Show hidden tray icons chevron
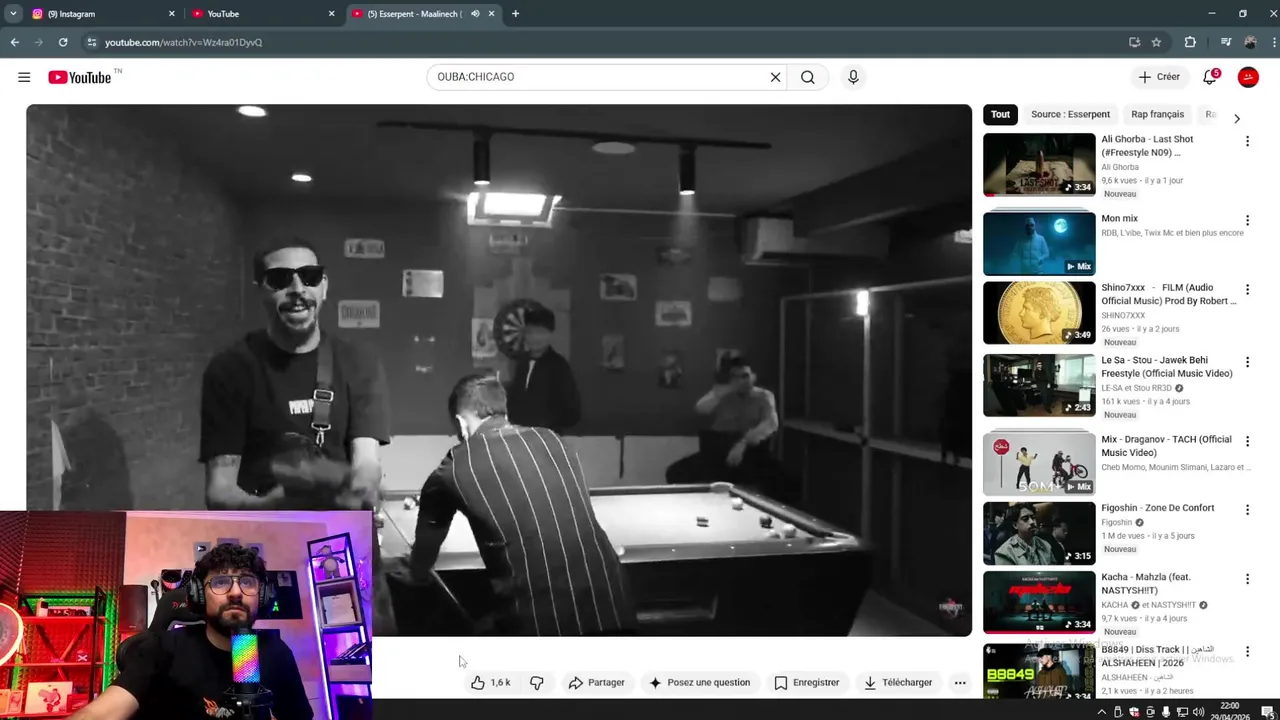This screenshot has width=1280, height=720. (1102, 712)
